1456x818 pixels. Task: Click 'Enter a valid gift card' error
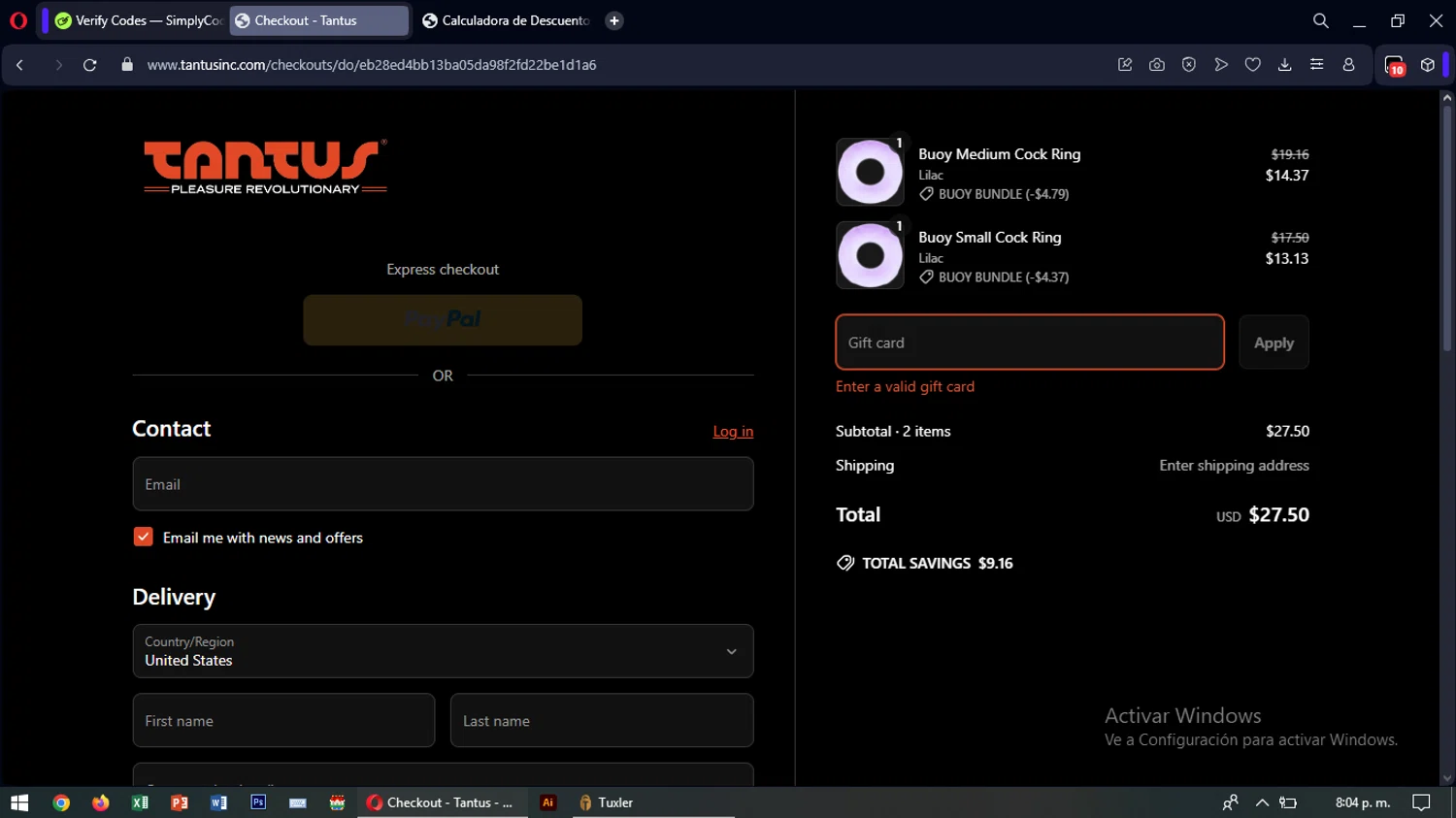[905, 386]
